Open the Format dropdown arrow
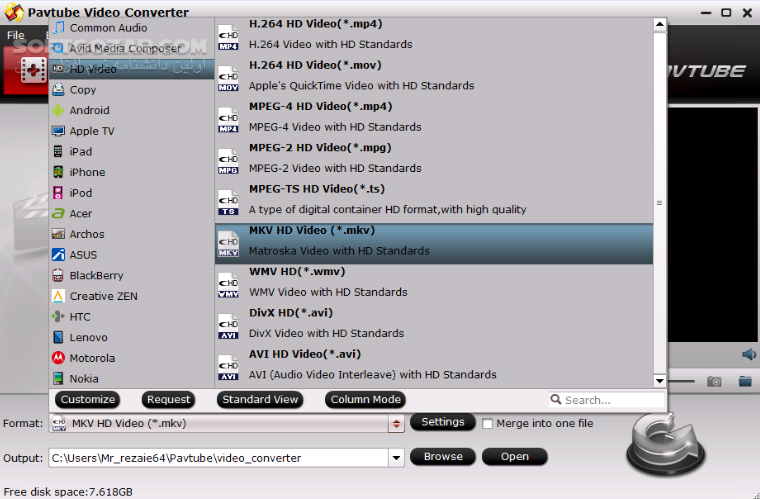 (x=396, y=424)
